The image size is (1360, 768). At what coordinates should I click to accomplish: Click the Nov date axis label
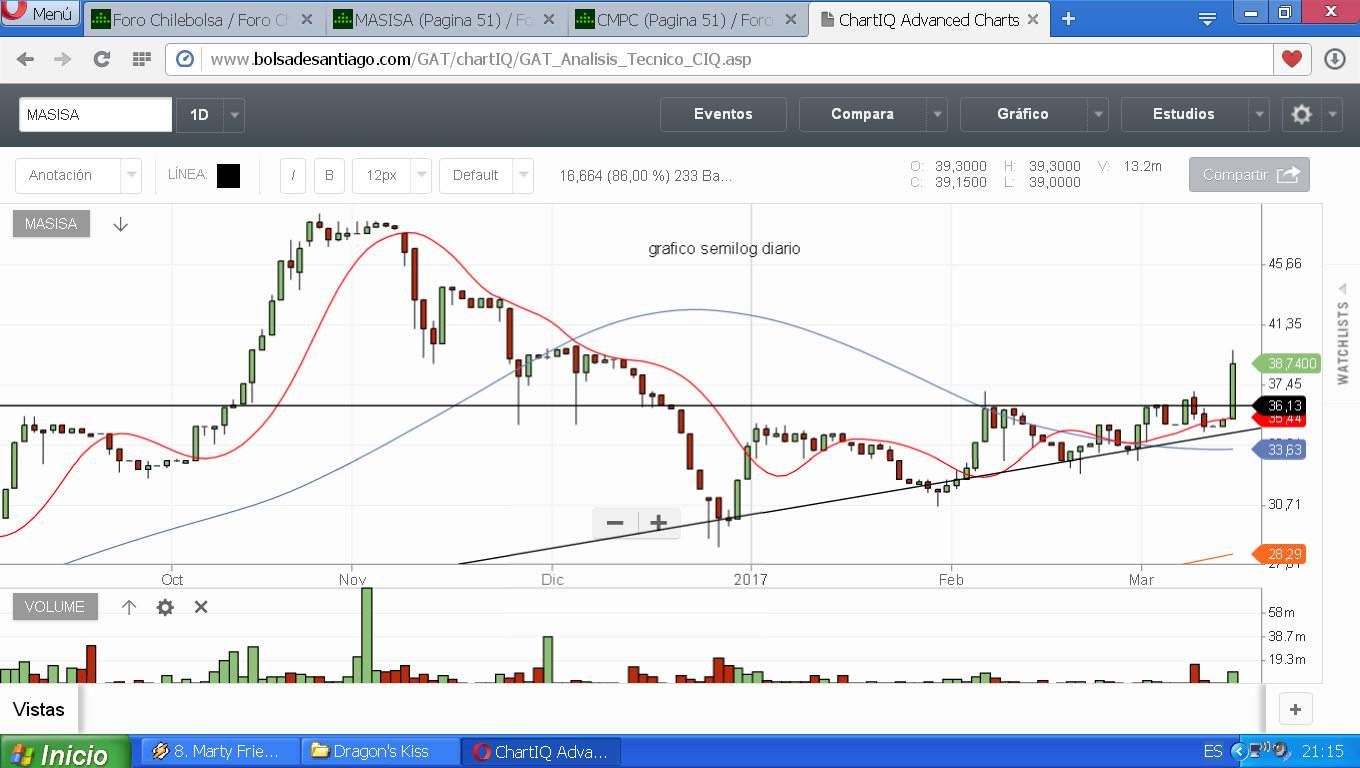click(352, 579)
